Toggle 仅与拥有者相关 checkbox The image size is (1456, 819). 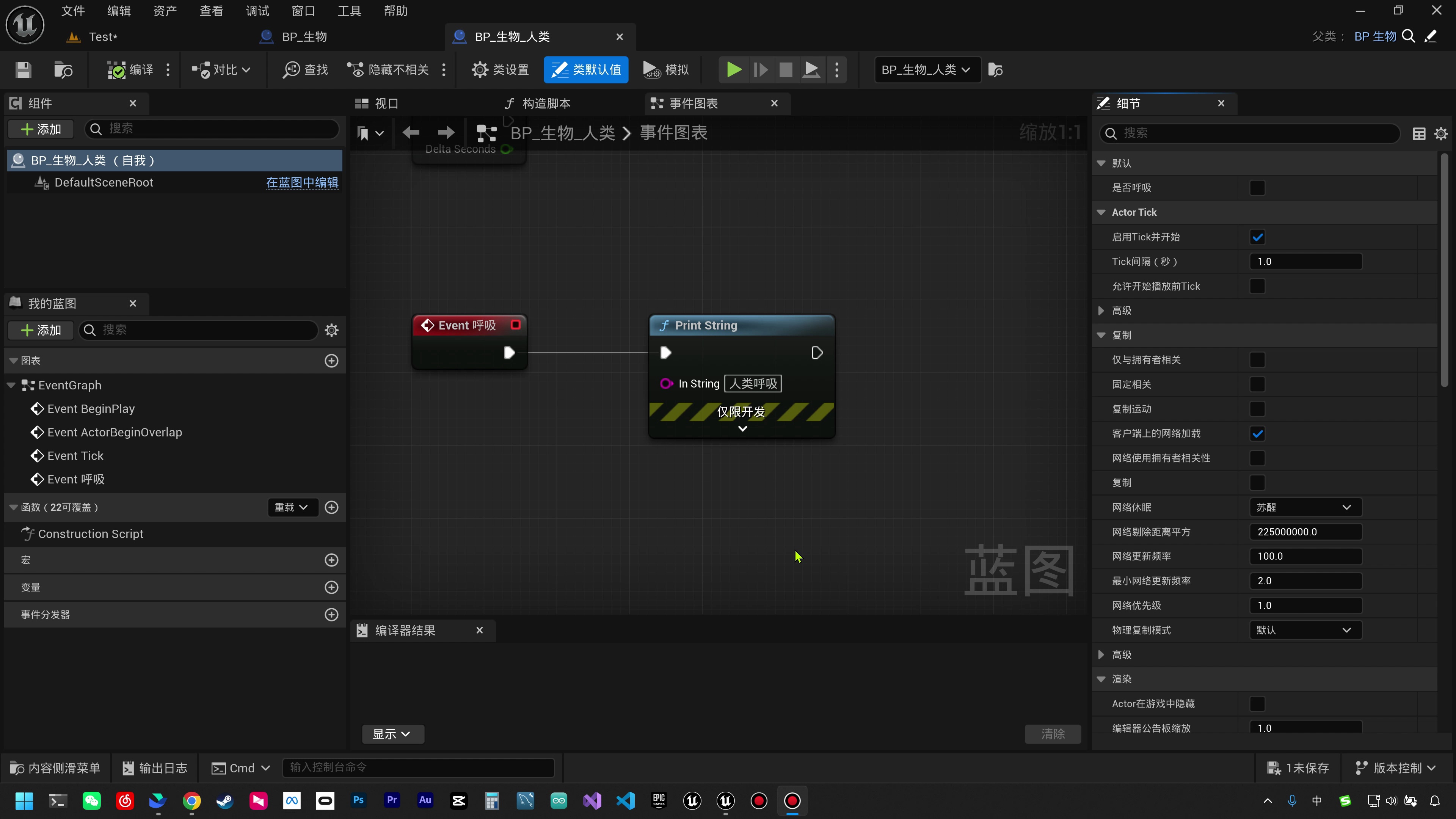1257,359
